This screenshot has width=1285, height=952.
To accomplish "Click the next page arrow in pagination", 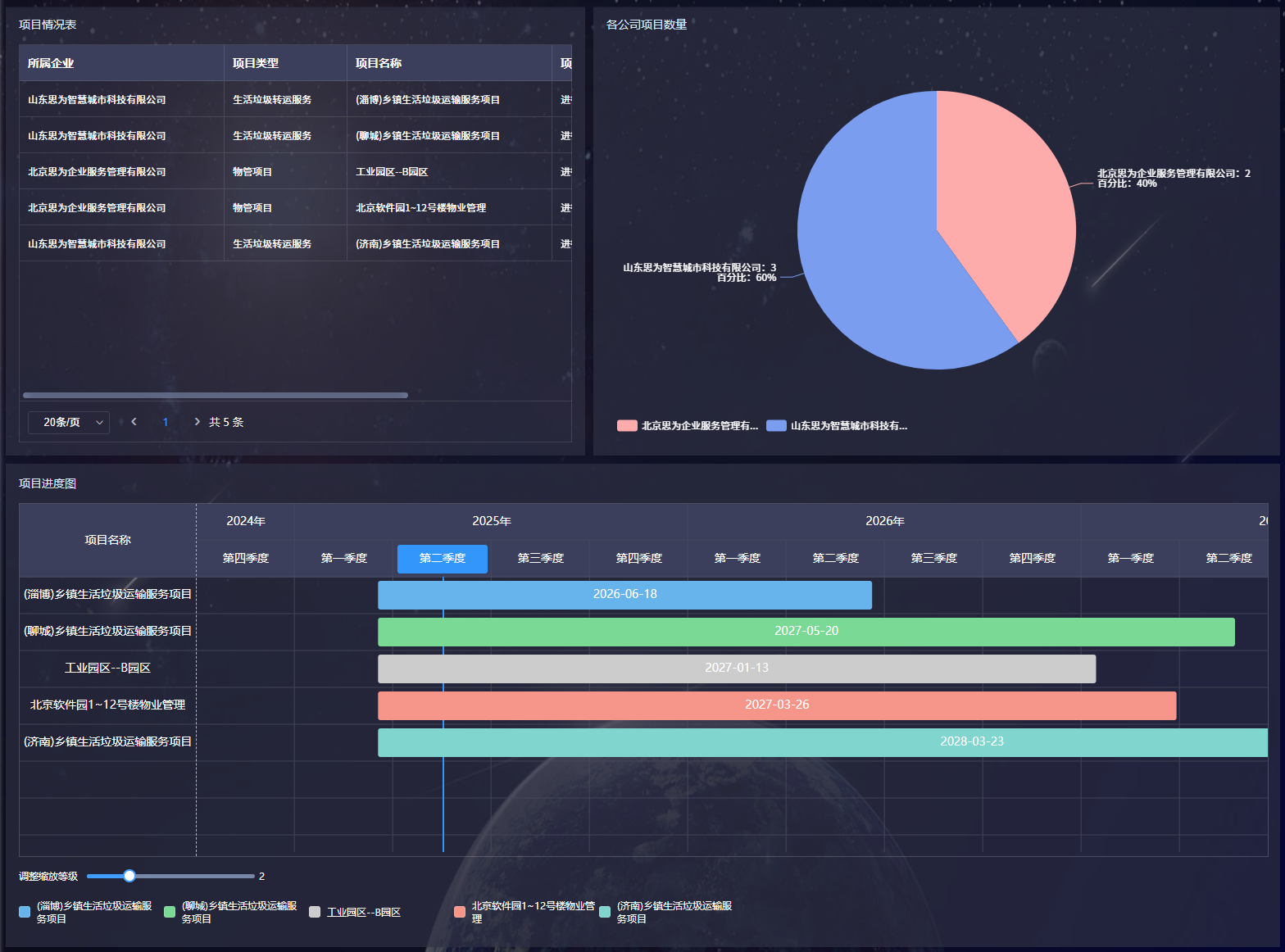I will point(197,422).
